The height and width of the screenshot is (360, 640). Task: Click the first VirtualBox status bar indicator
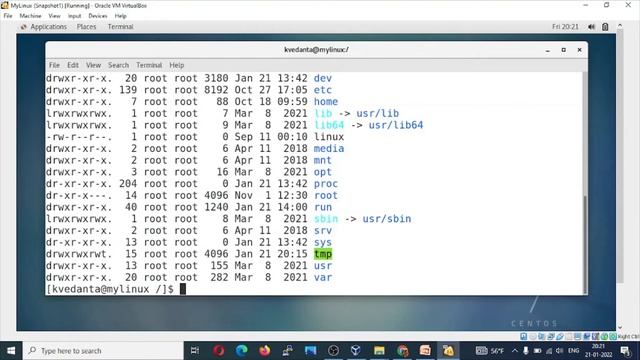tap(524, 336)
